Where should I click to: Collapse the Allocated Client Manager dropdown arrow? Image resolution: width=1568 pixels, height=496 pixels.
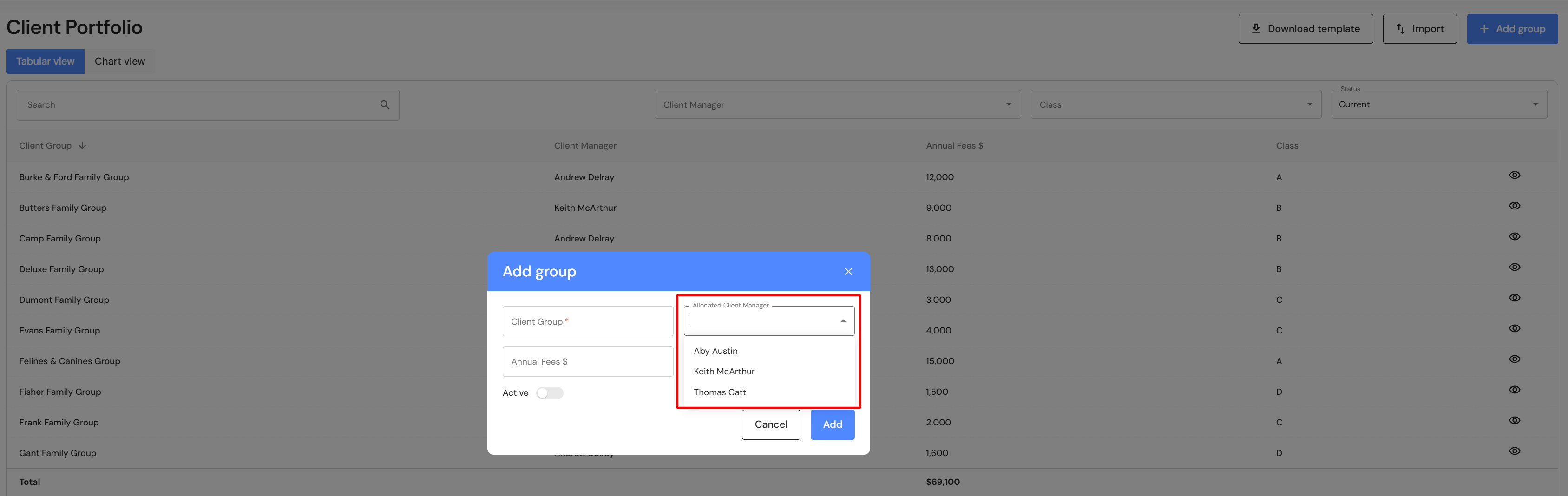[842, 321]
